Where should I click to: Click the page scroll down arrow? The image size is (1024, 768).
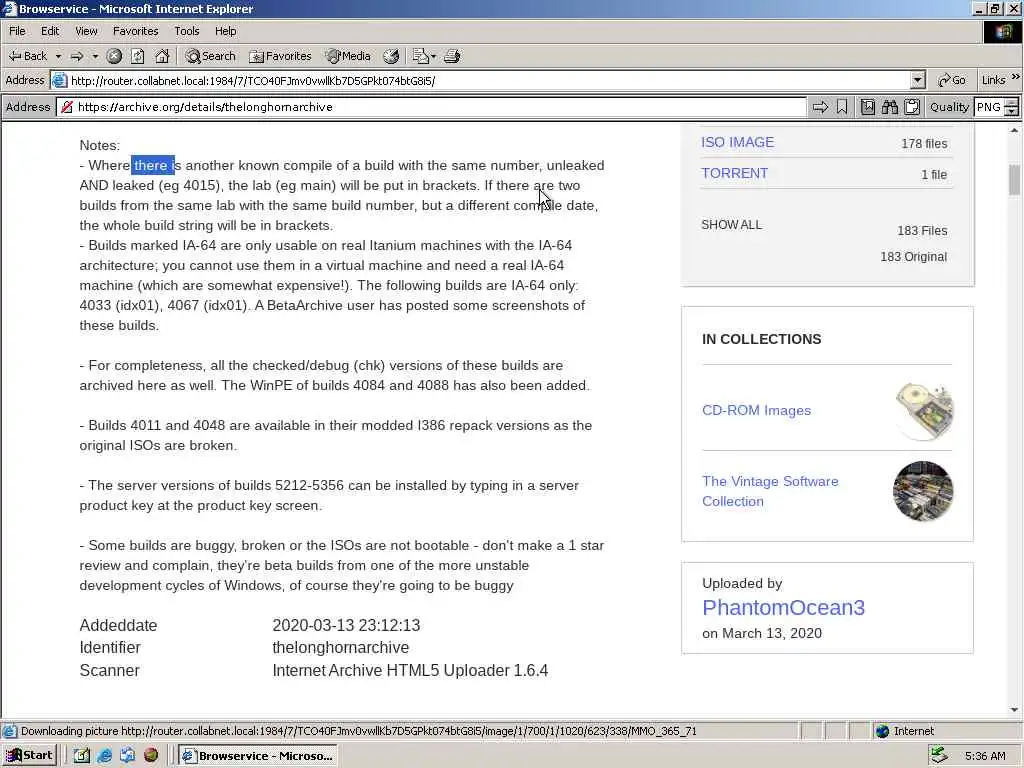(1014, 710)
